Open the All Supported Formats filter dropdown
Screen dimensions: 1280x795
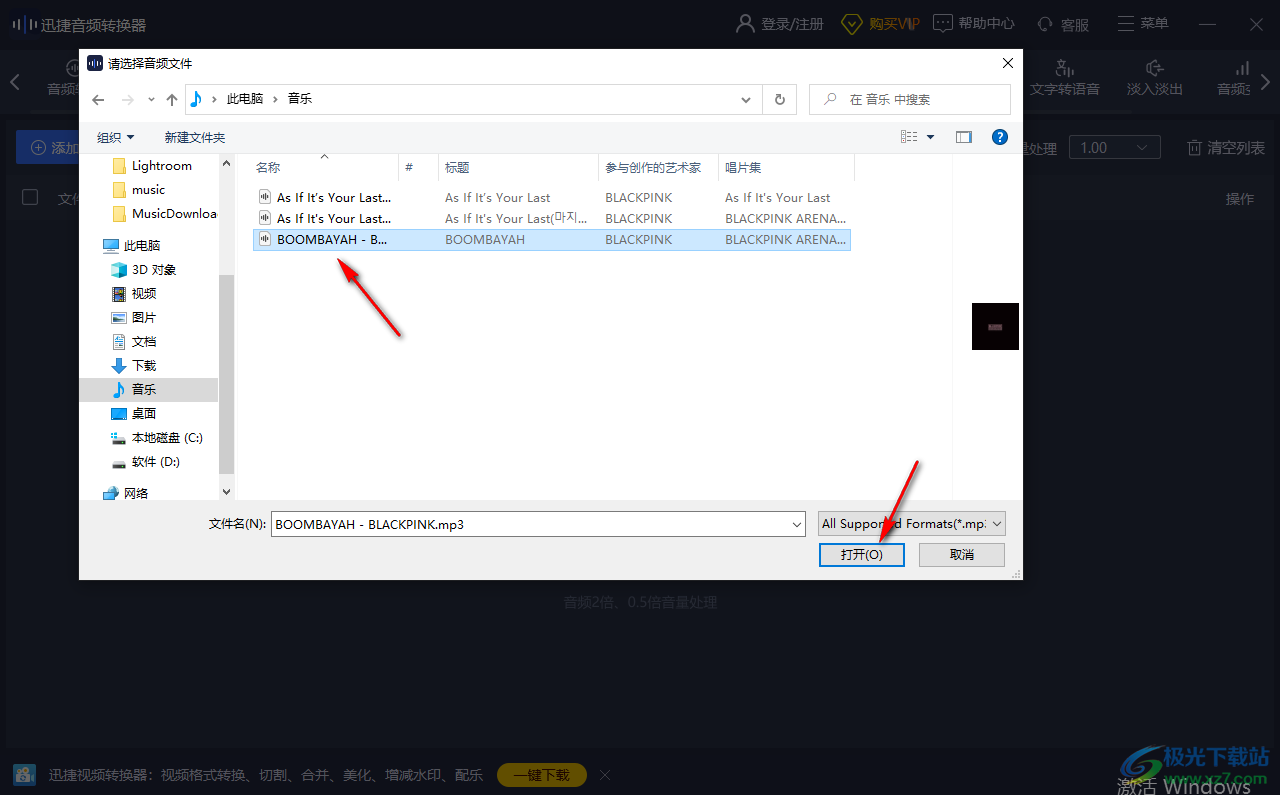pyautogui.click(x=911, y=524)
